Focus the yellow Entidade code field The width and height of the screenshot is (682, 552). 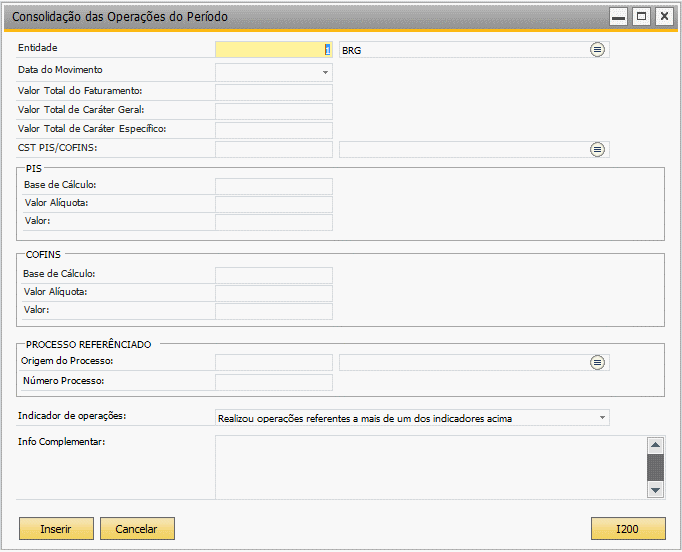pyautogui.click(x=274, y=50)
